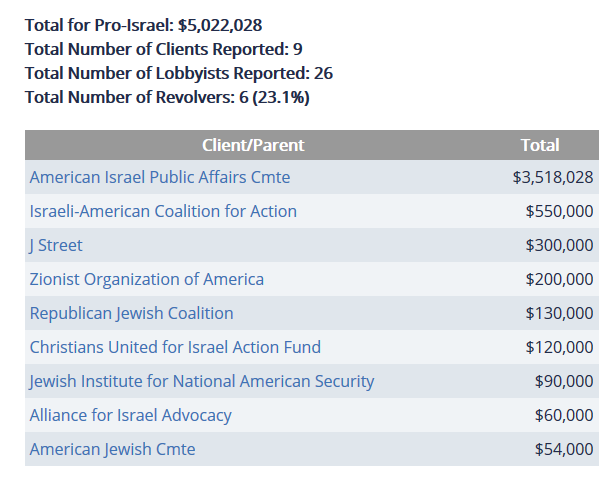Click the $3,518,028 total cell

tap(553, 177)
